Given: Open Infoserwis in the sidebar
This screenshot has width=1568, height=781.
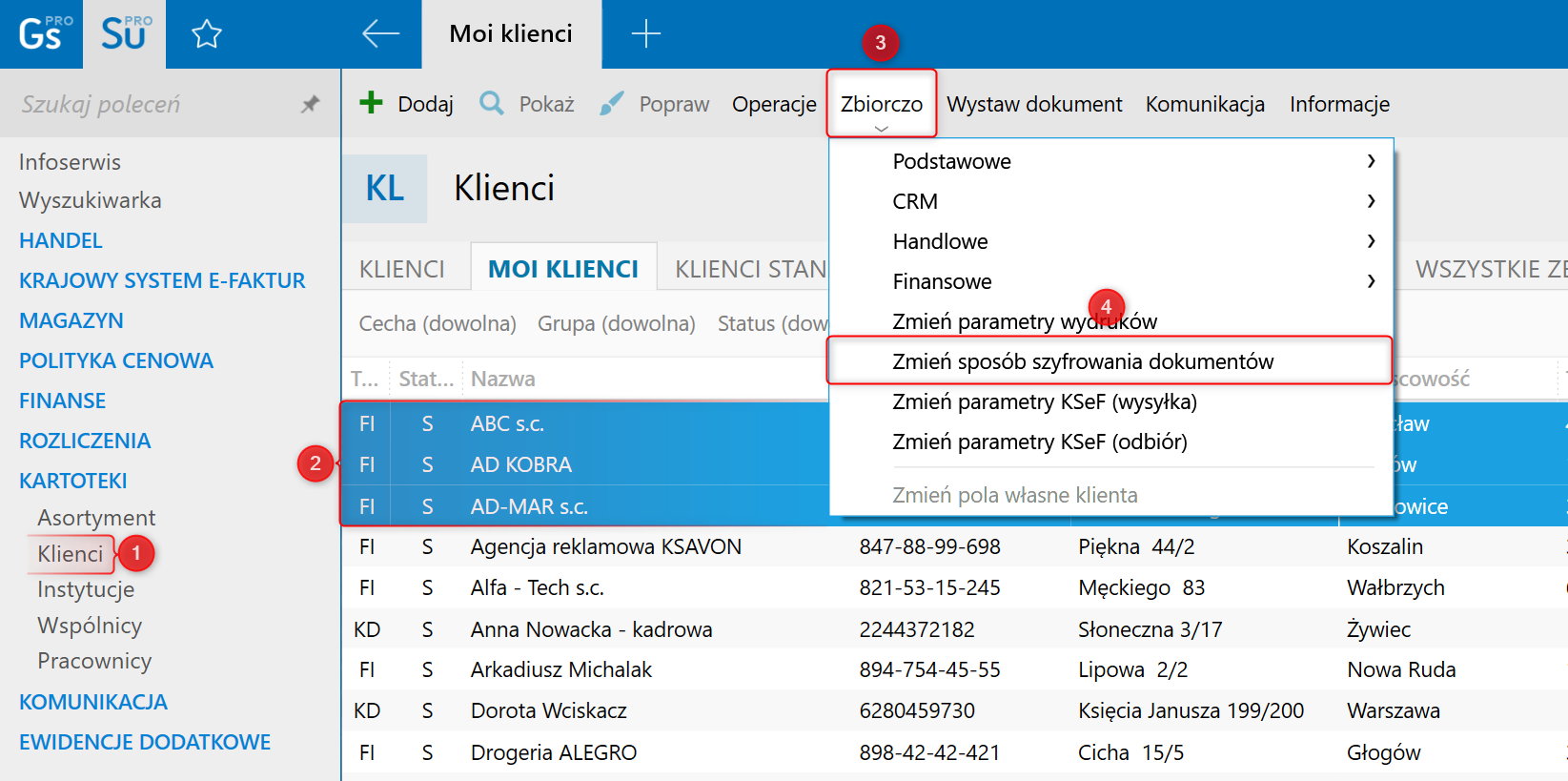Looking at the screenshot, I should (x=70, y=162).
